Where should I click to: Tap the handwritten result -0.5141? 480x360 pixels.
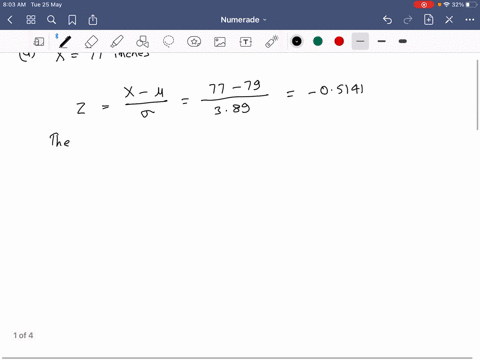click(336, 90)
